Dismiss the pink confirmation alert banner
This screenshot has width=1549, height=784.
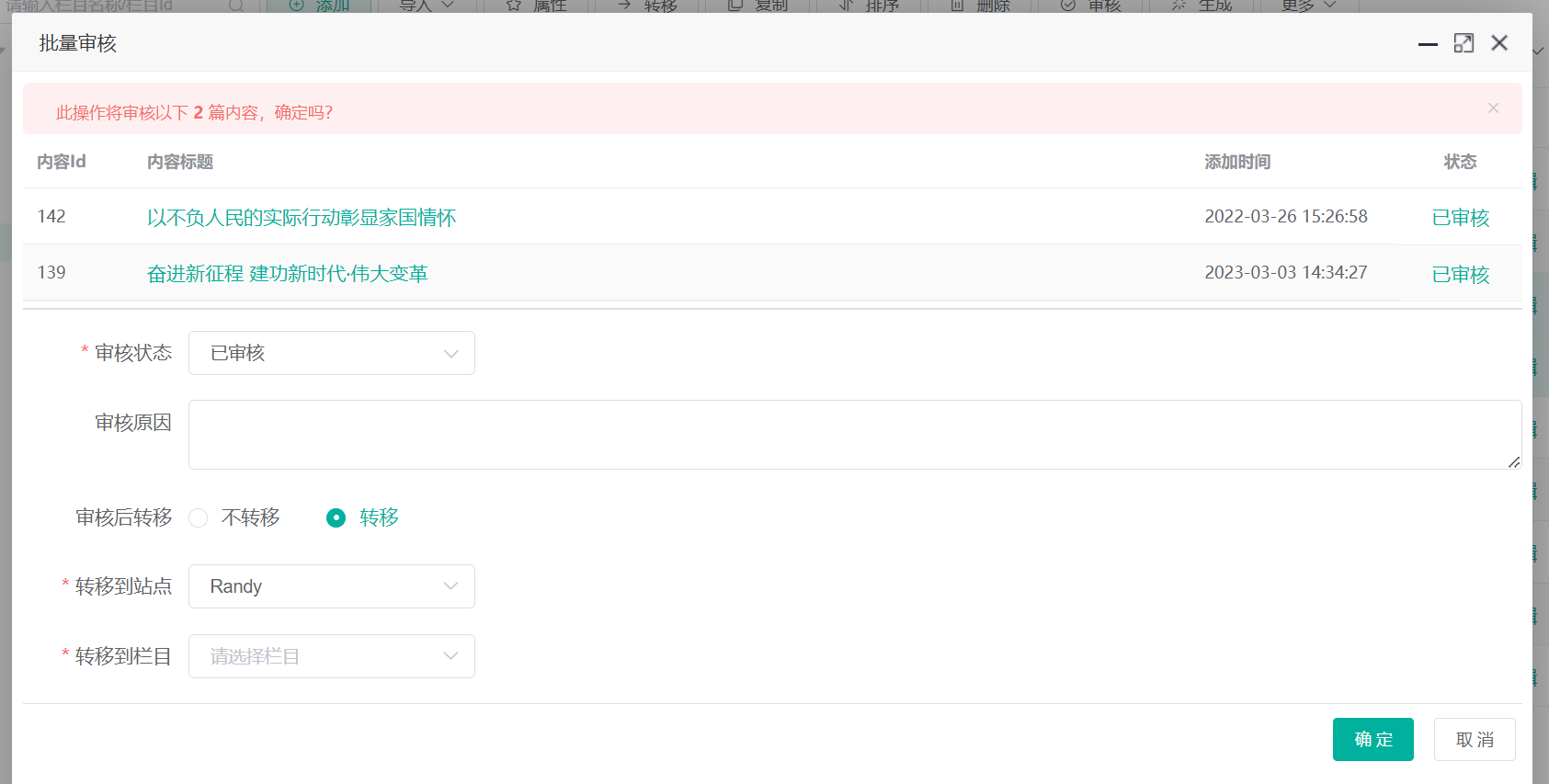pyautogui.click(x=1493, y=108)
